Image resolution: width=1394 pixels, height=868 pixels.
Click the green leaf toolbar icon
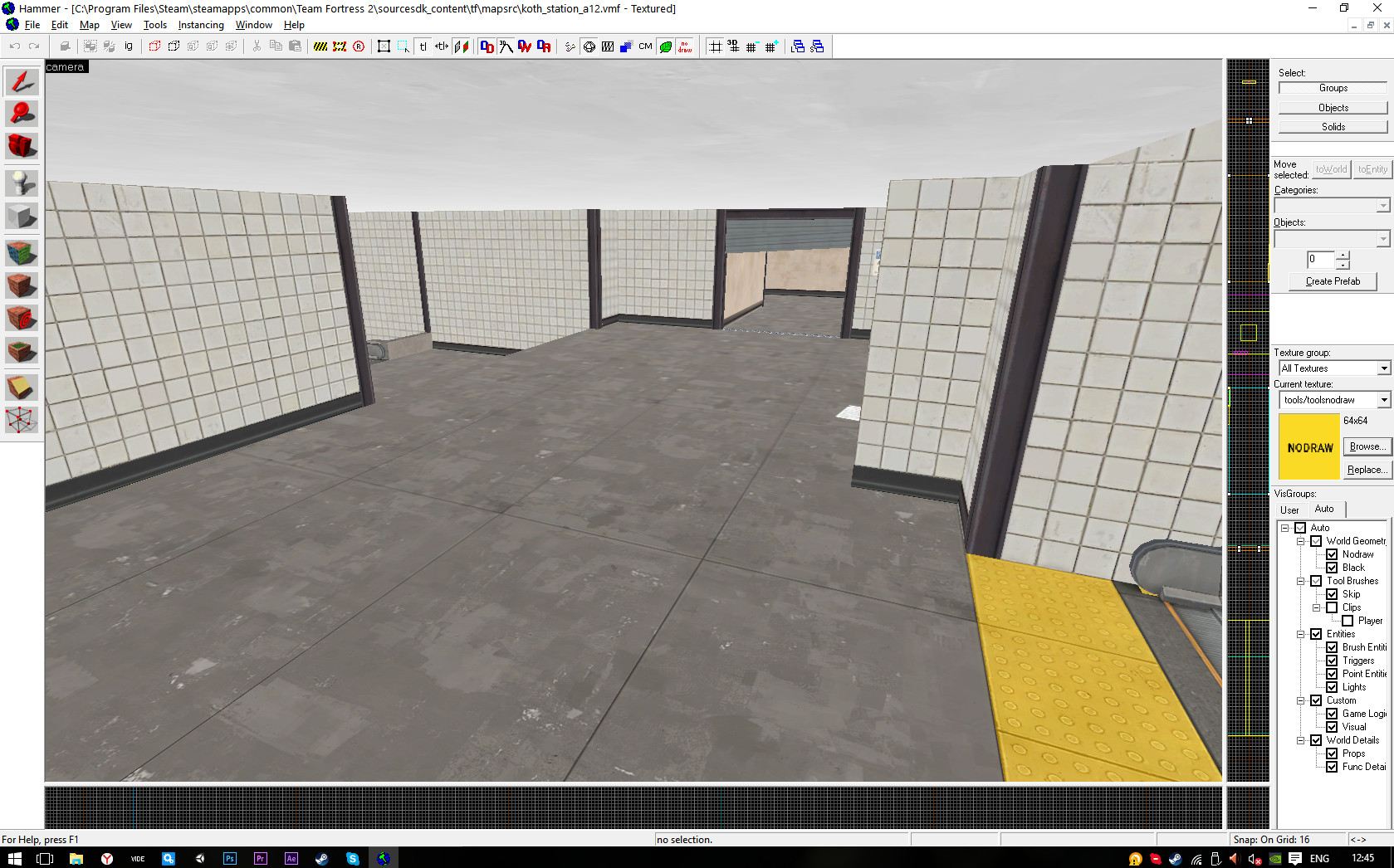(x=666, y=46)
